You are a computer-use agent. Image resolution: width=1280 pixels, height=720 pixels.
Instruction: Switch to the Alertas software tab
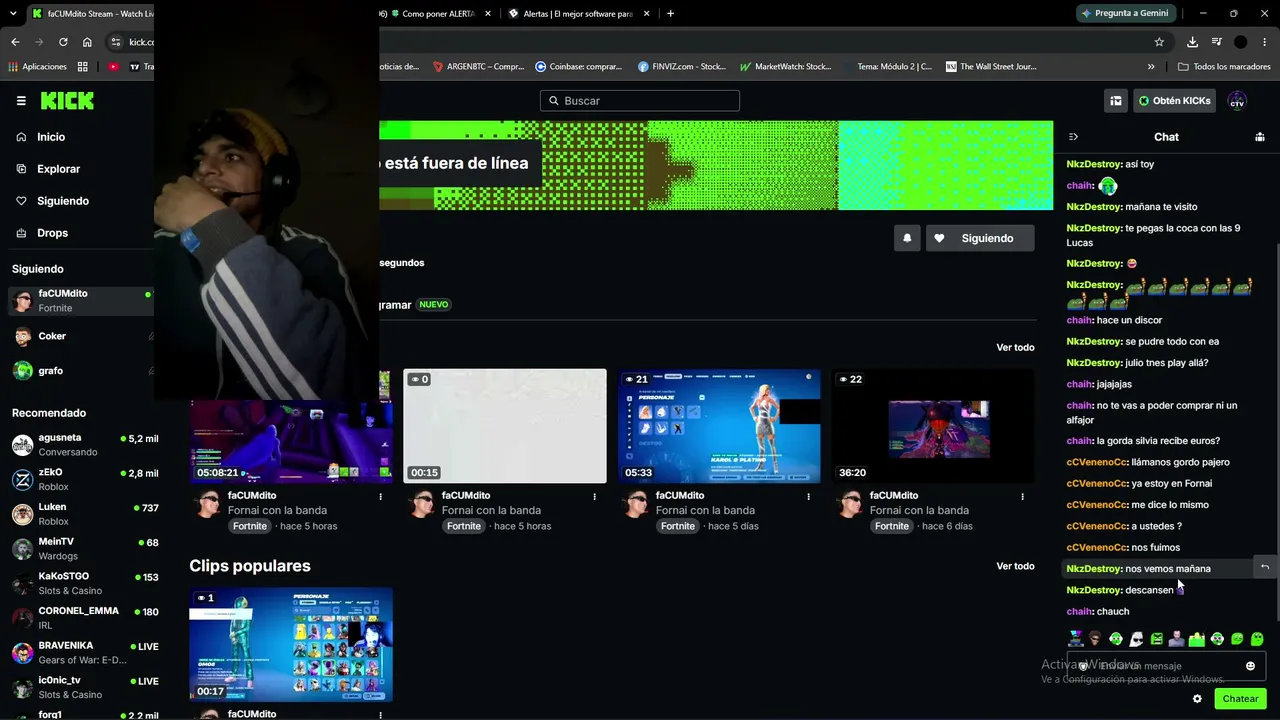(x=578, y=14)
